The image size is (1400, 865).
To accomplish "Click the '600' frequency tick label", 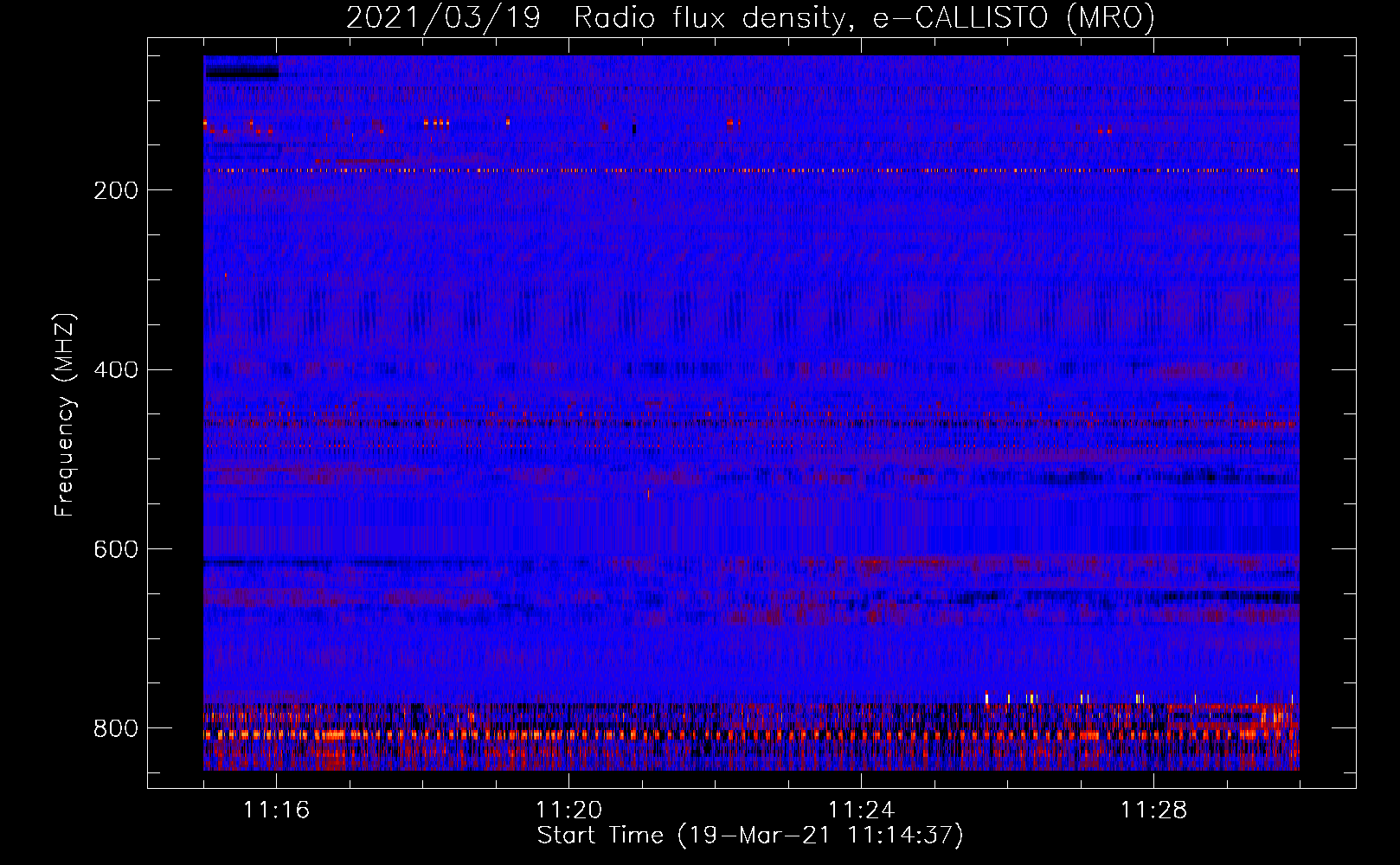I will point(116,550).
